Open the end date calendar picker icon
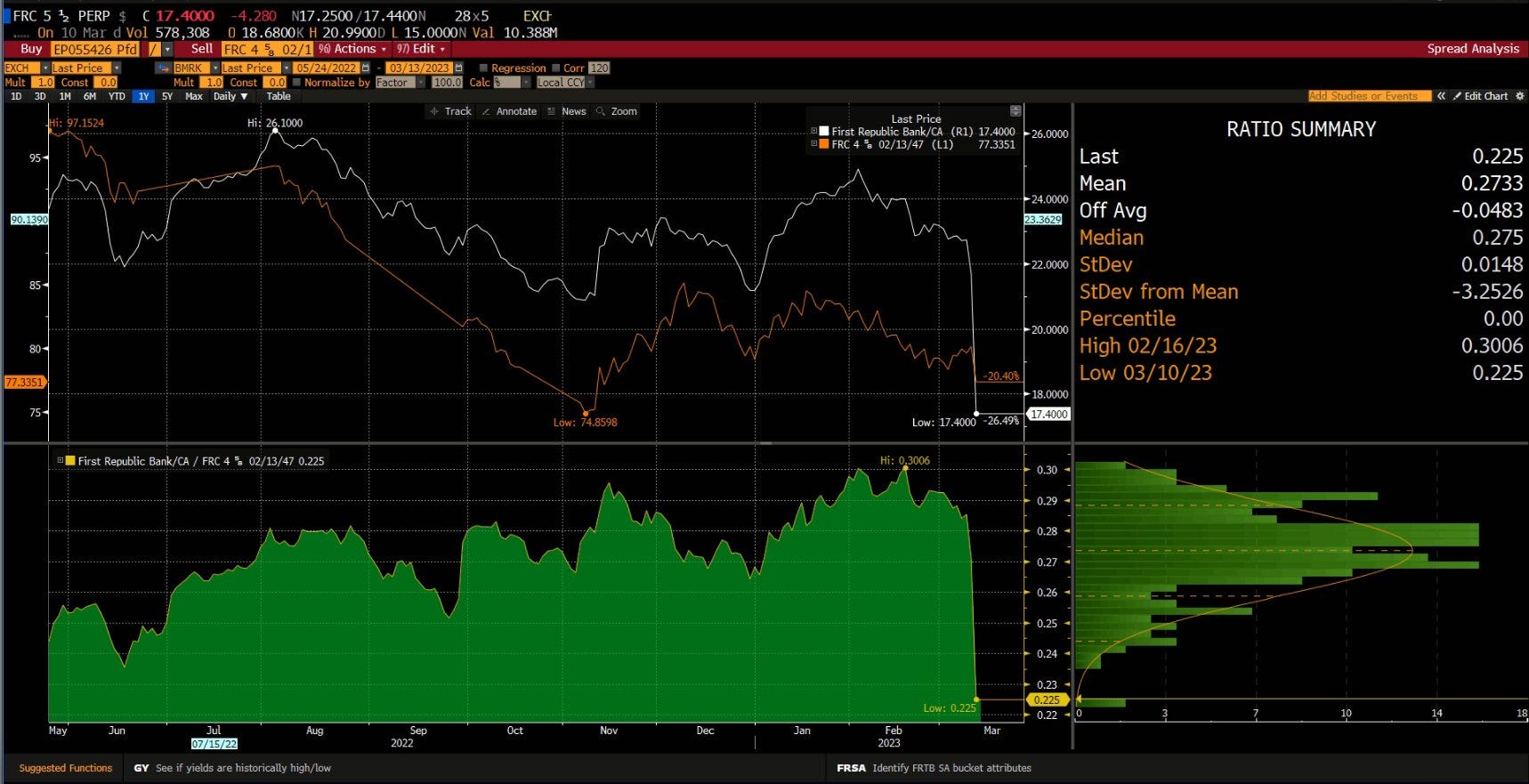 [x=458, y=68]
